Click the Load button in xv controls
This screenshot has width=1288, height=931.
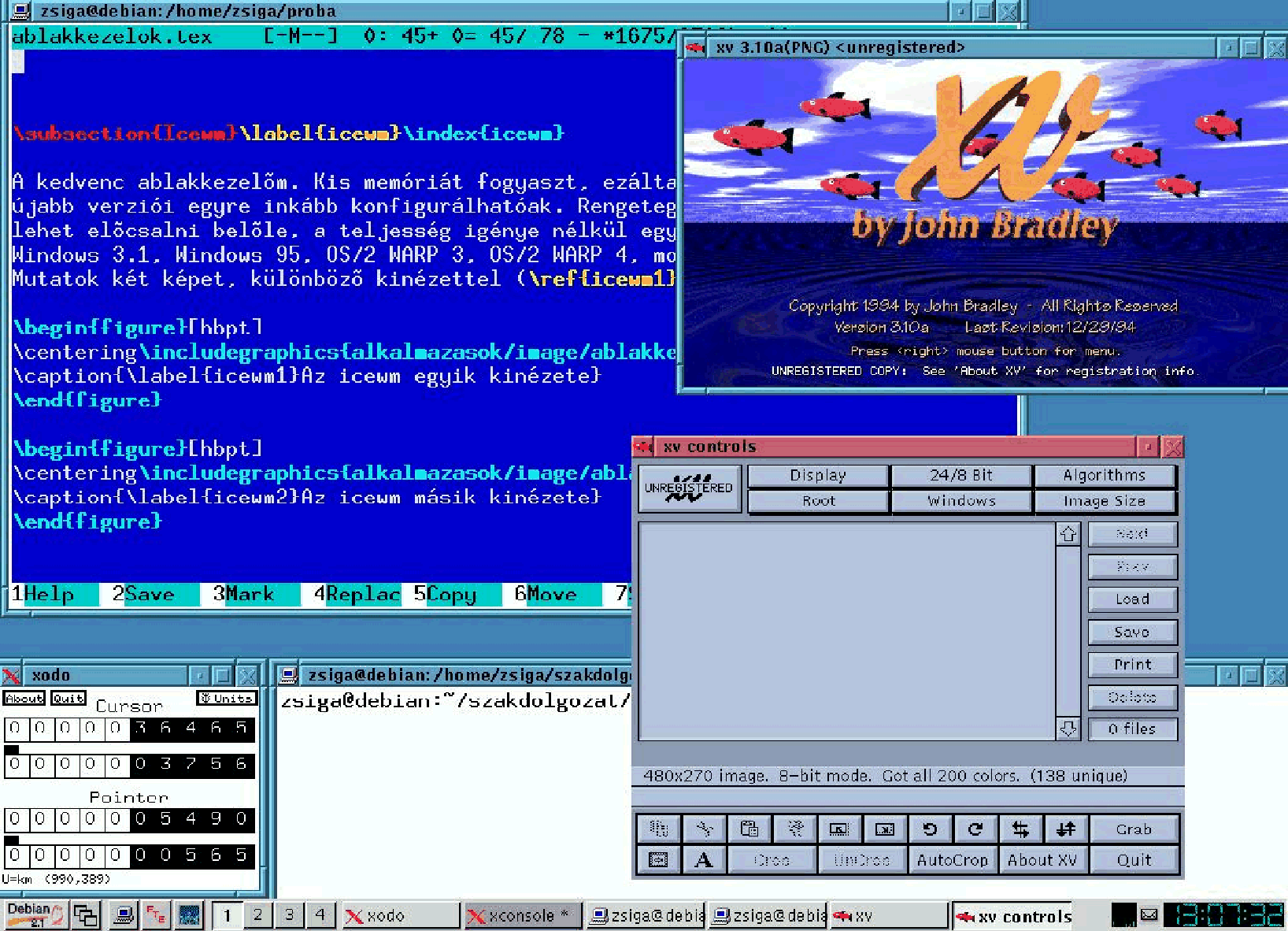pos(1133,599)
